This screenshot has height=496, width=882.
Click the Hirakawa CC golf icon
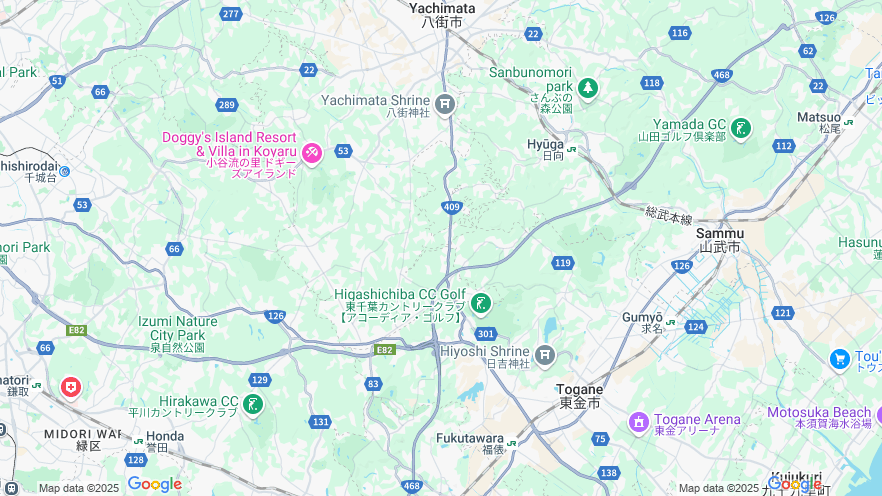[253, 404]
